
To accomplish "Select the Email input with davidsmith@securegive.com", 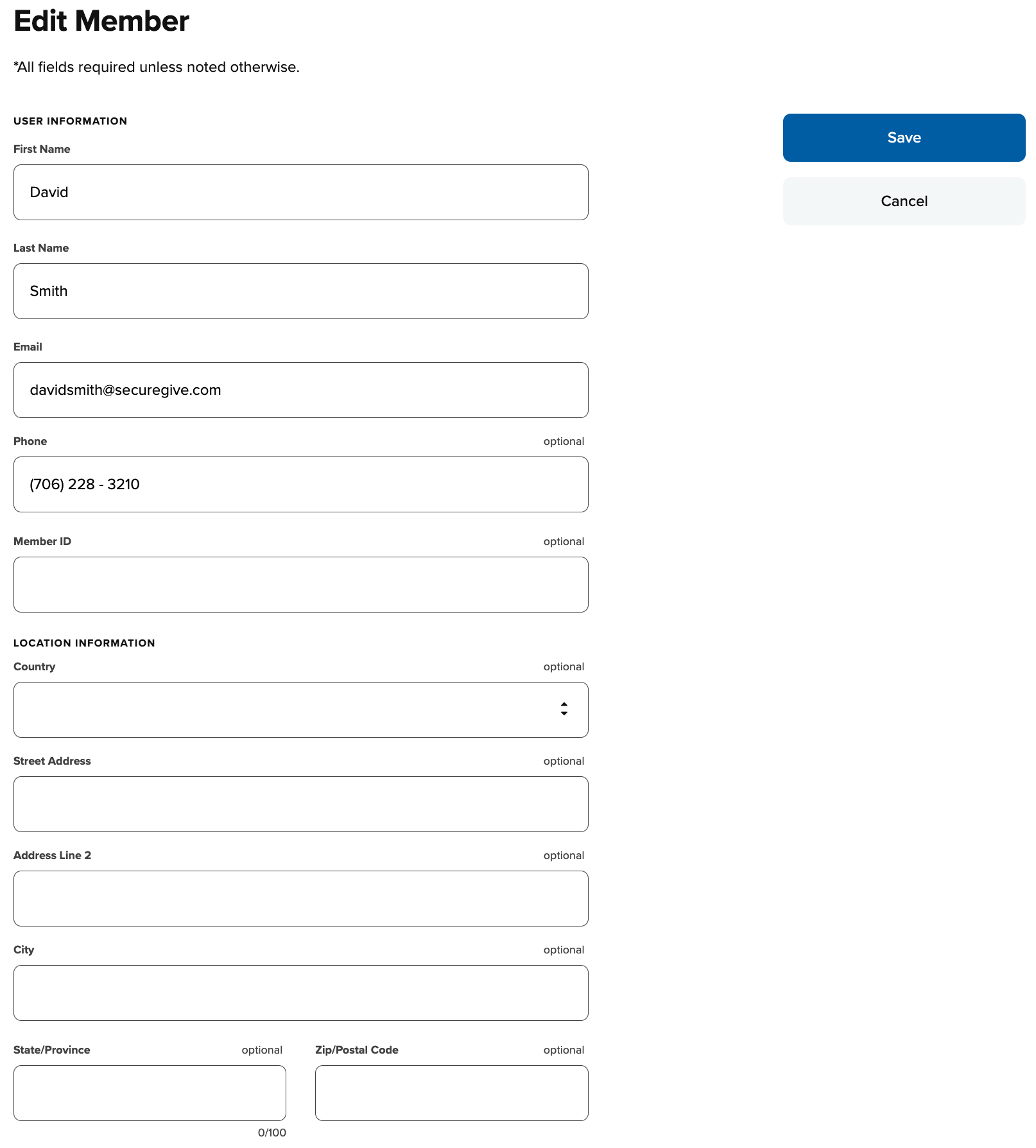I will [300, 390].
